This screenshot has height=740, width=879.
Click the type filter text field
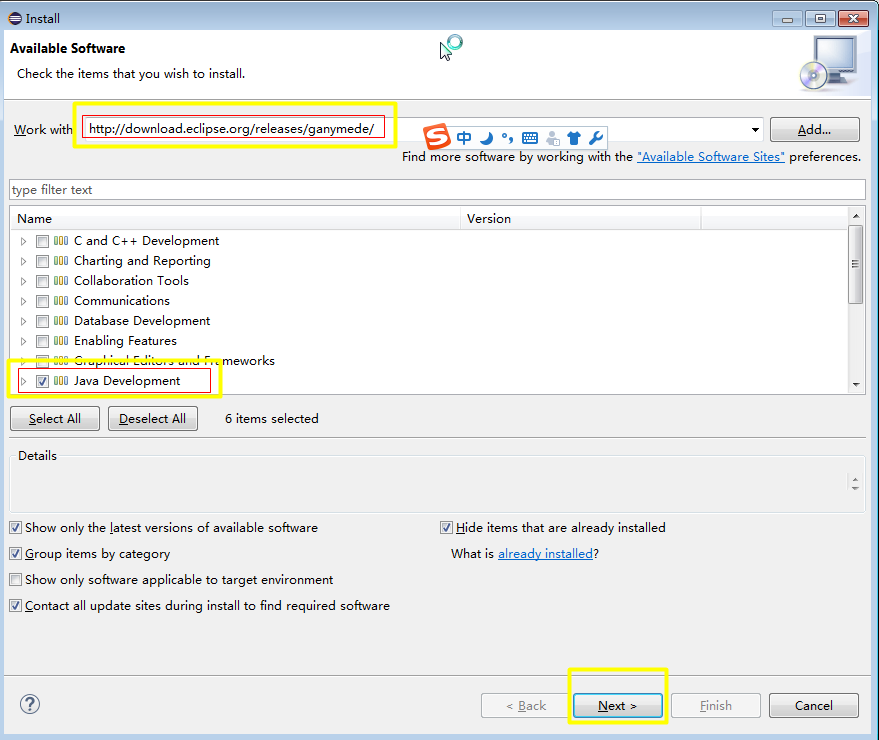click(437, 189)
